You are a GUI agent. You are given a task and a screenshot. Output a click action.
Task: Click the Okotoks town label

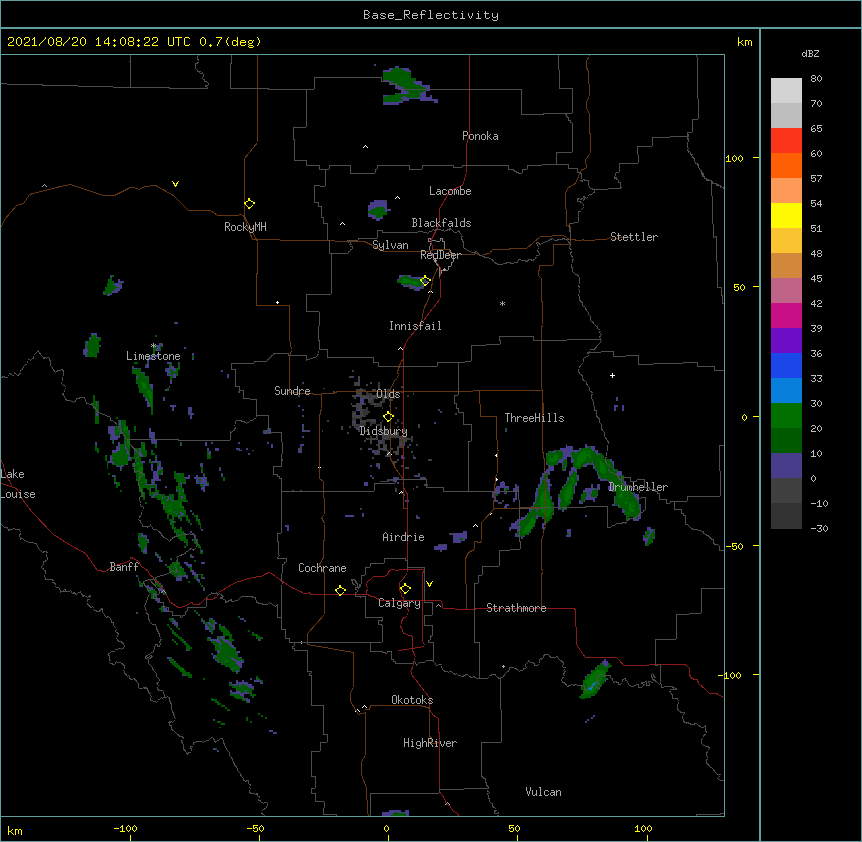[x=412, y=700]
